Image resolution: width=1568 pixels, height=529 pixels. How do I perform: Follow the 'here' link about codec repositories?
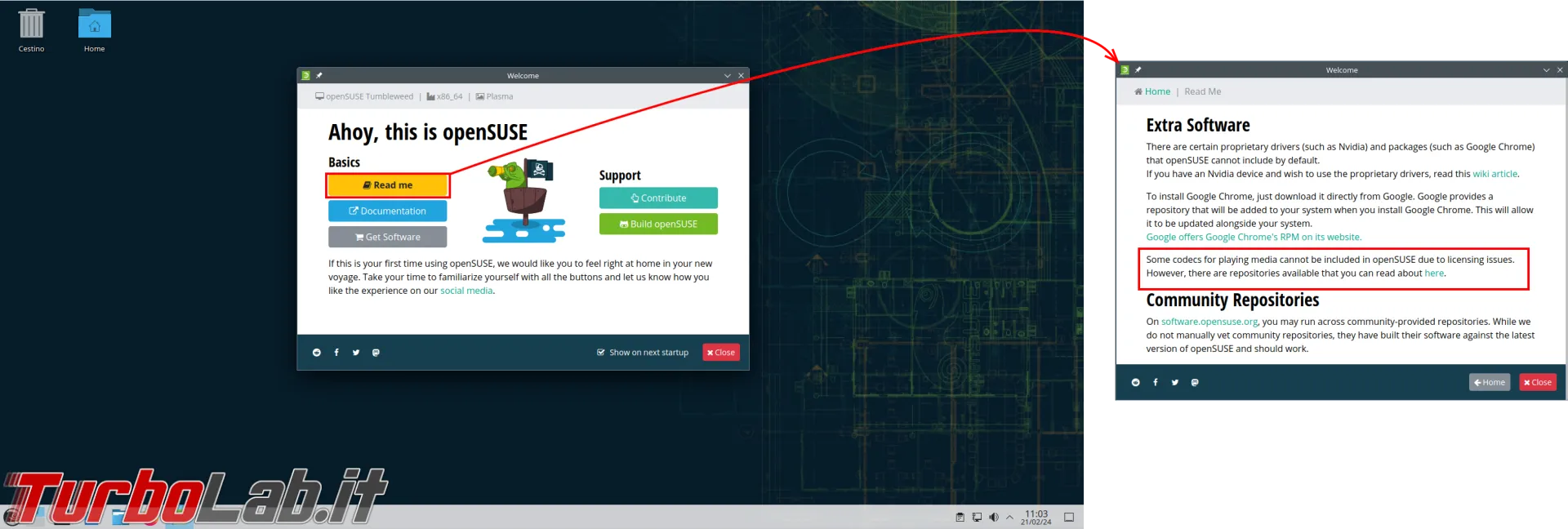point(1434,273)
